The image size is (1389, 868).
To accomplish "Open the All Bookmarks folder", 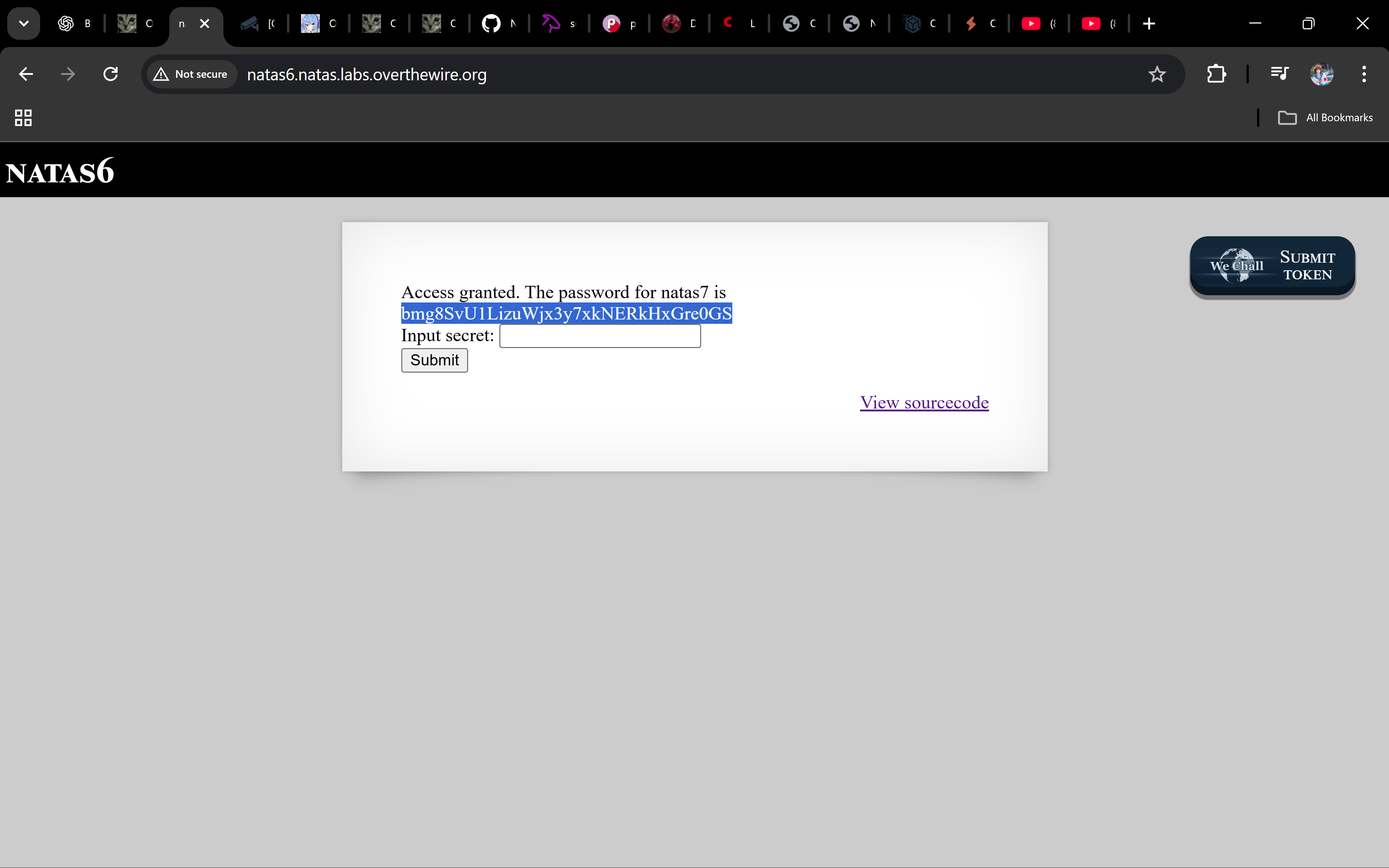I will (1325, 118).
